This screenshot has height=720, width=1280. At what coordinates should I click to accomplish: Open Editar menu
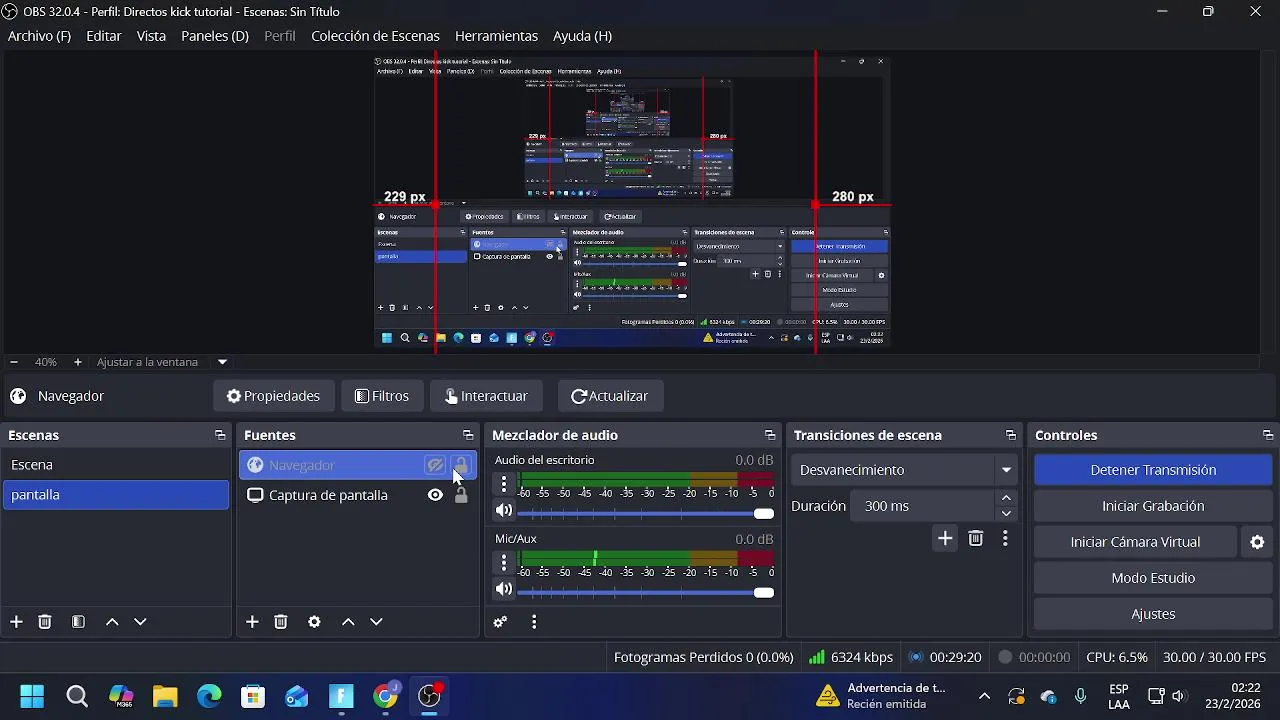[x=104, y=36]
